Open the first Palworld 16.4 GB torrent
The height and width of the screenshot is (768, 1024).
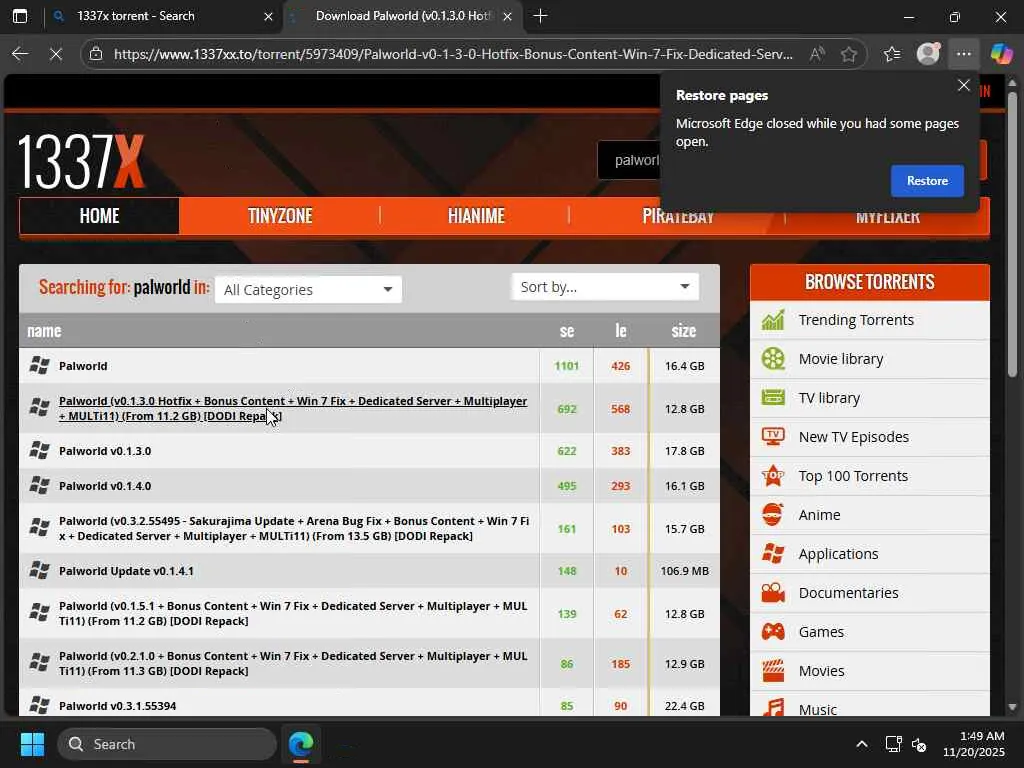(x=83, y=366)
